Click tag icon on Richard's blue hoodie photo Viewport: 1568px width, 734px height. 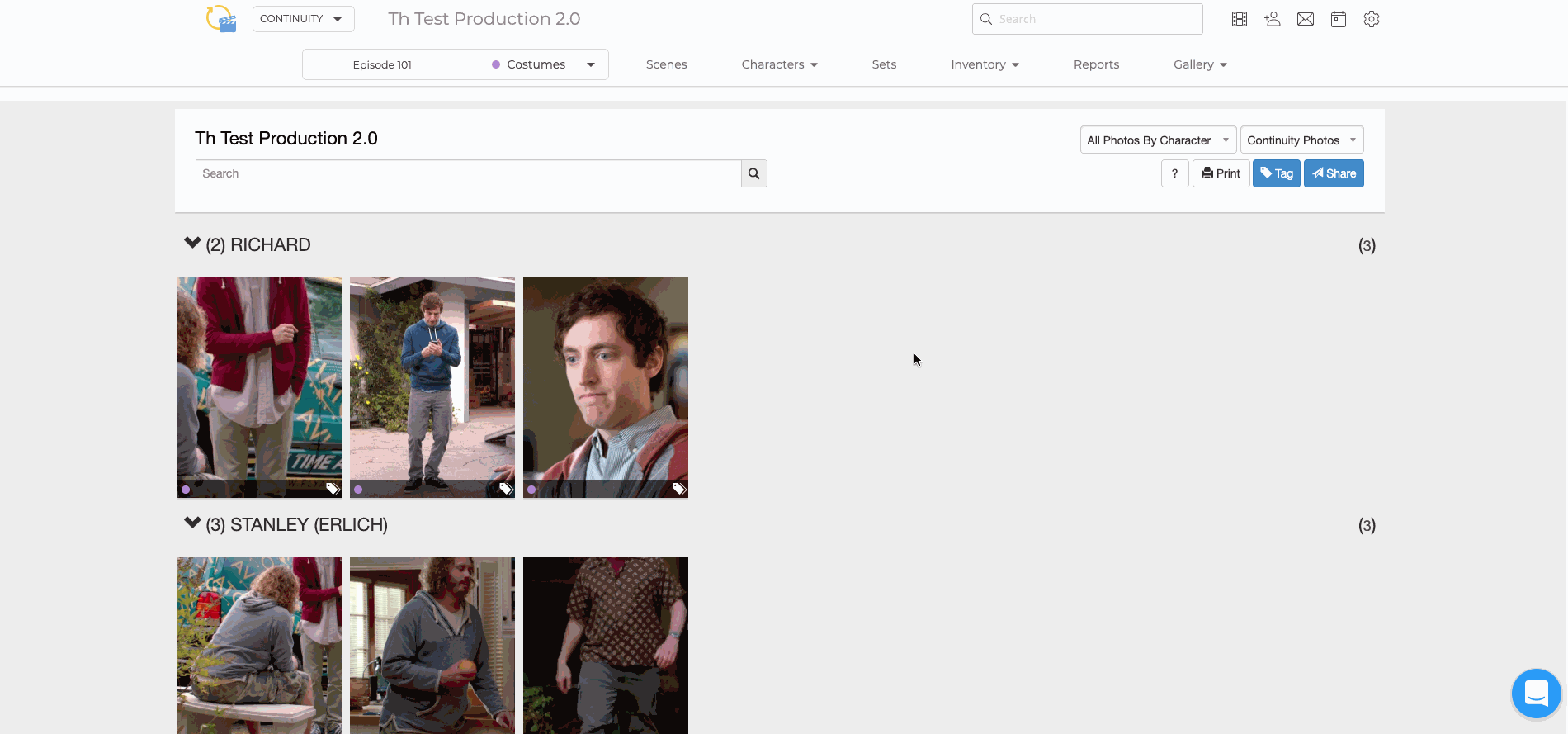click(x=506, y=489)
